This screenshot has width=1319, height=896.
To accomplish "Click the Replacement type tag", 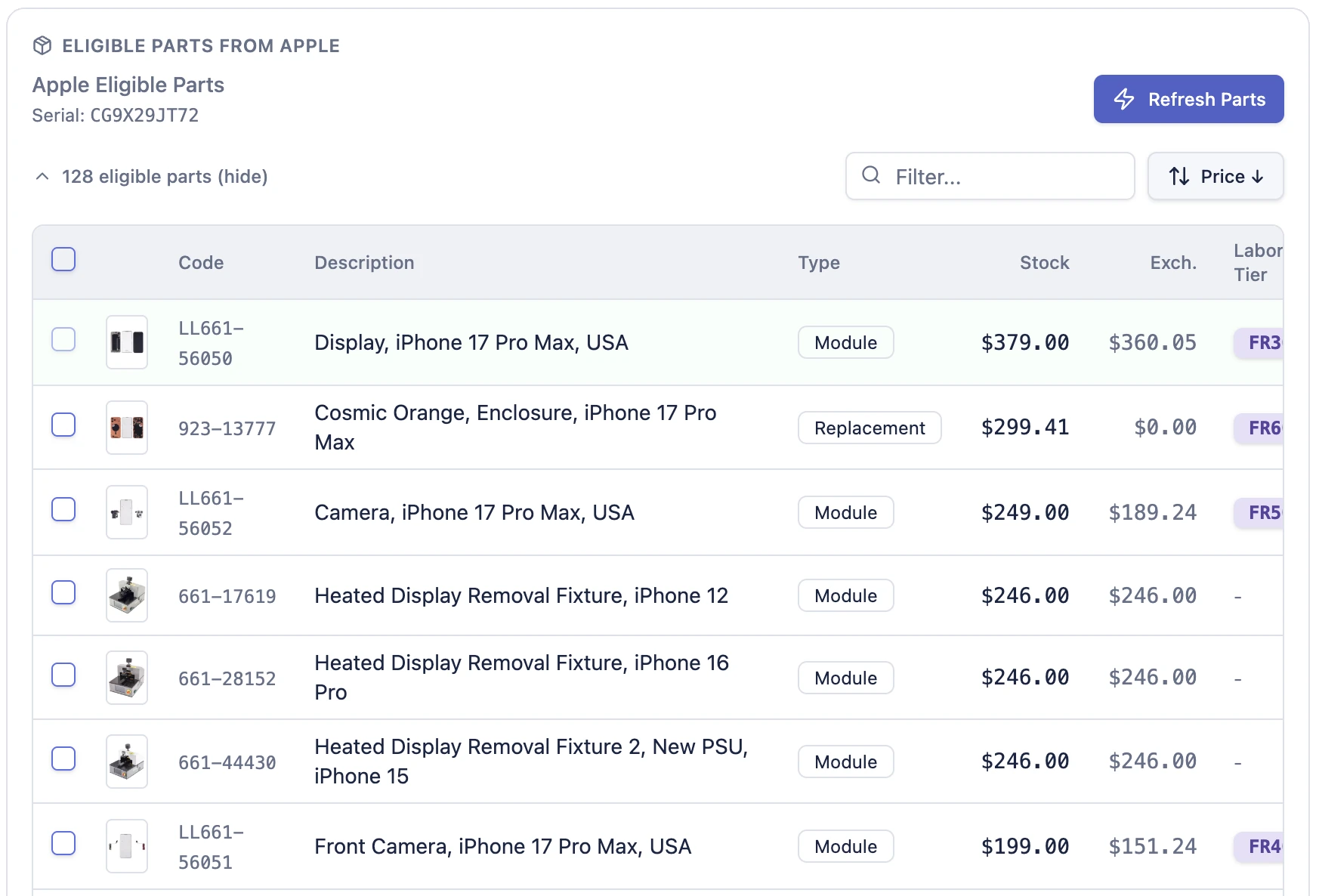I will 870,428.
